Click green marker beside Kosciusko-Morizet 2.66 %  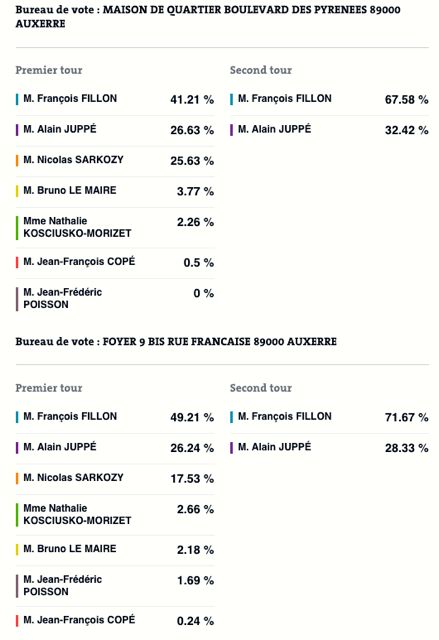click(x=17, y=515)
